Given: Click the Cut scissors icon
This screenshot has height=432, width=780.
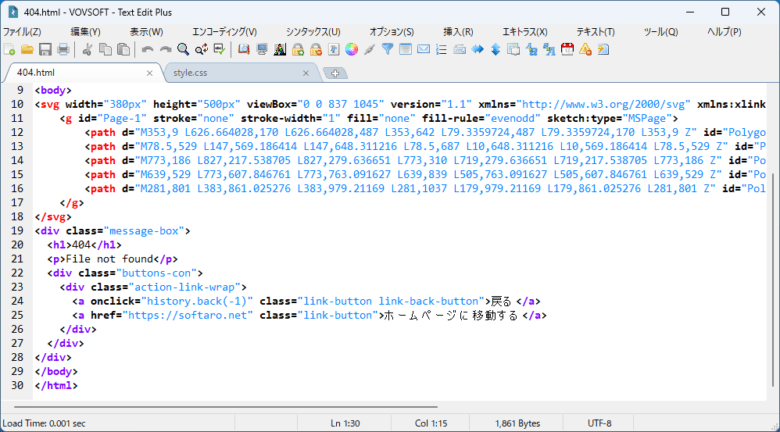Looking at the screenshot, I should coord(87,49).
